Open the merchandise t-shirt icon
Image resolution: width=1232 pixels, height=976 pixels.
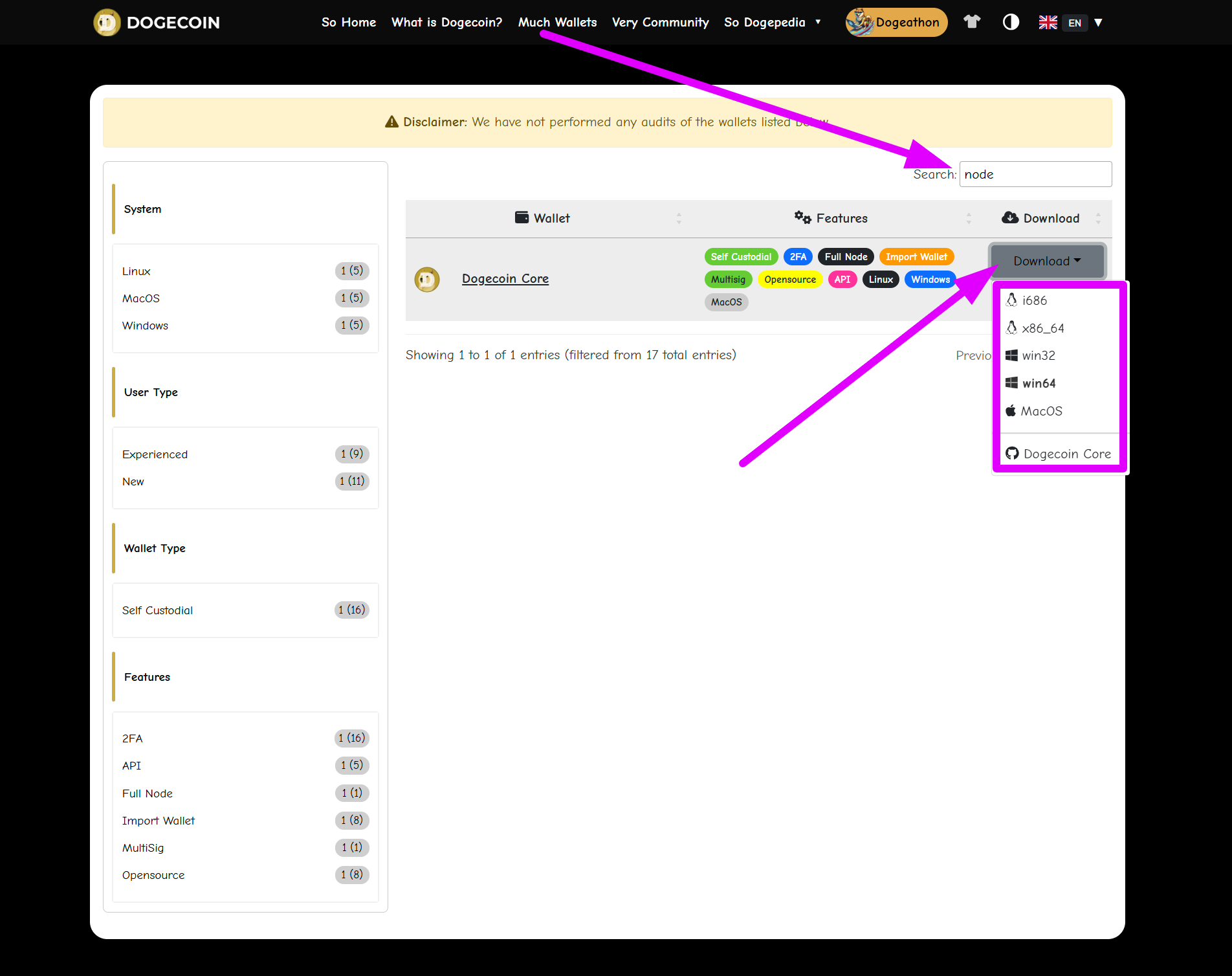(972, 22)
